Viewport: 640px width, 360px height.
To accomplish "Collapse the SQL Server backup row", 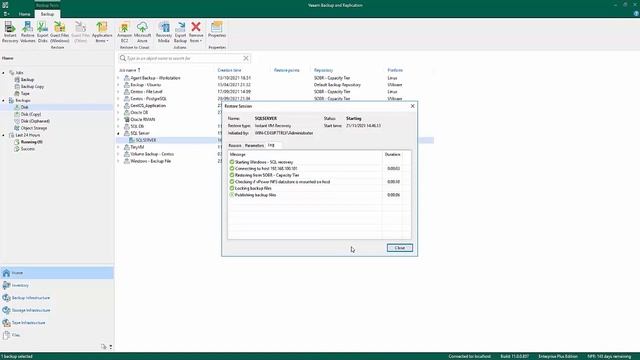I will 119,133.
